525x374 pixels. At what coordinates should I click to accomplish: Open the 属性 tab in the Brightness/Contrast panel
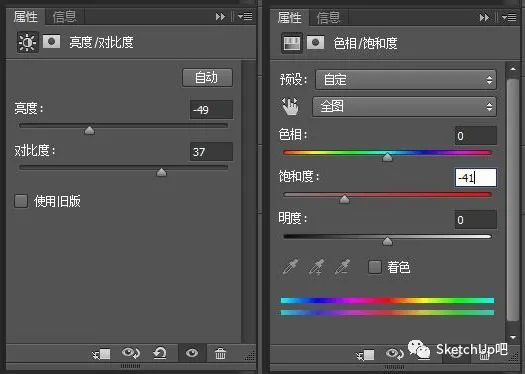click(25, 16)
